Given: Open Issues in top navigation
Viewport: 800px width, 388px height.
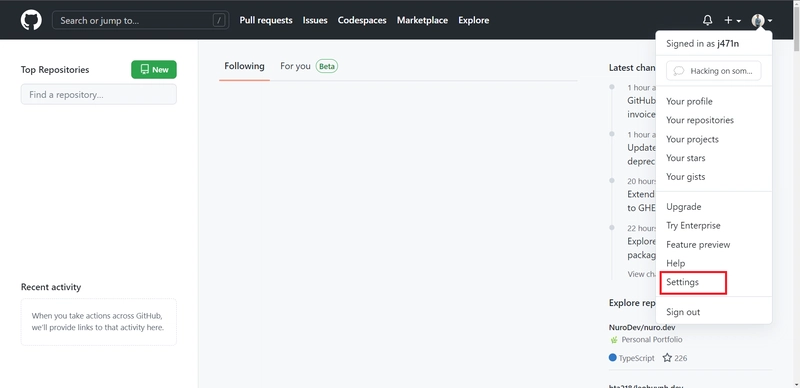Looking at the screenshot, I should tap(315, 20).
